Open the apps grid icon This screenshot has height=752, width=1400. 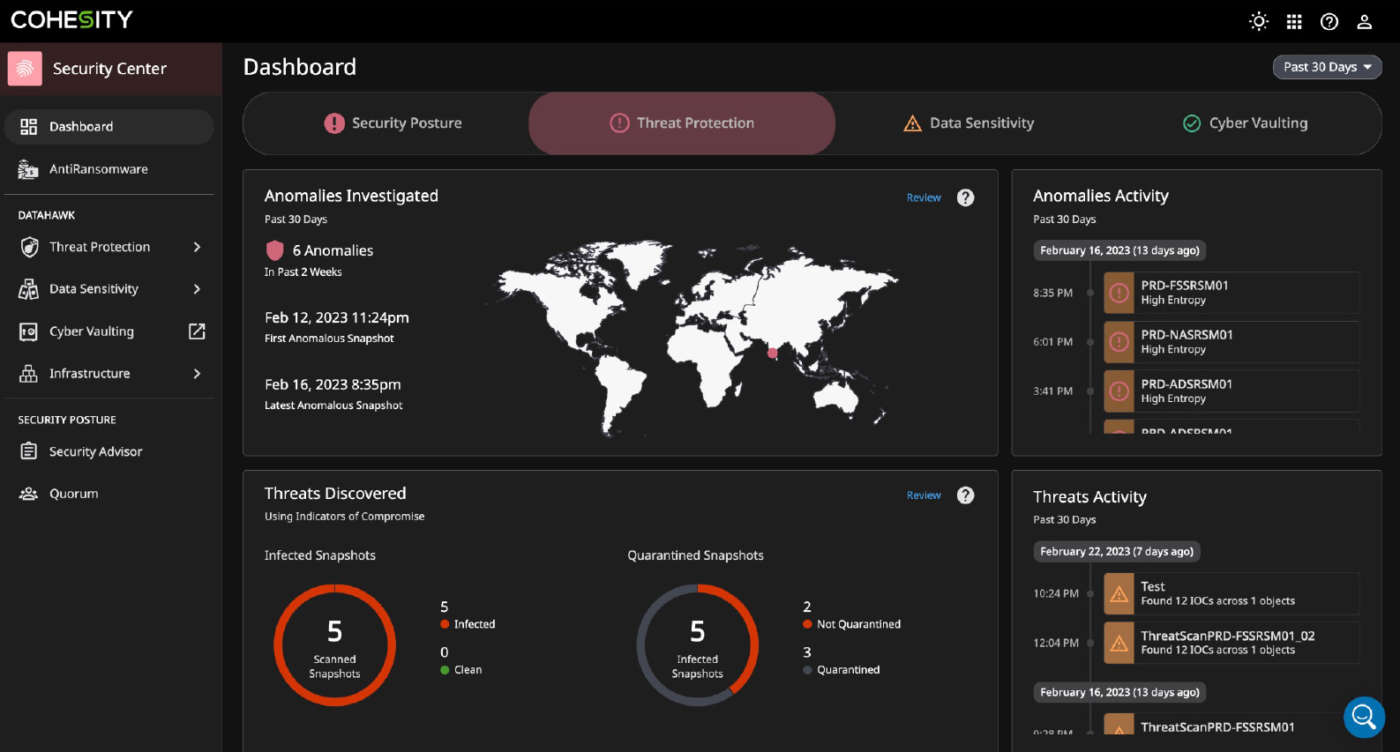pyautogui.click(x=1294, y=21)
